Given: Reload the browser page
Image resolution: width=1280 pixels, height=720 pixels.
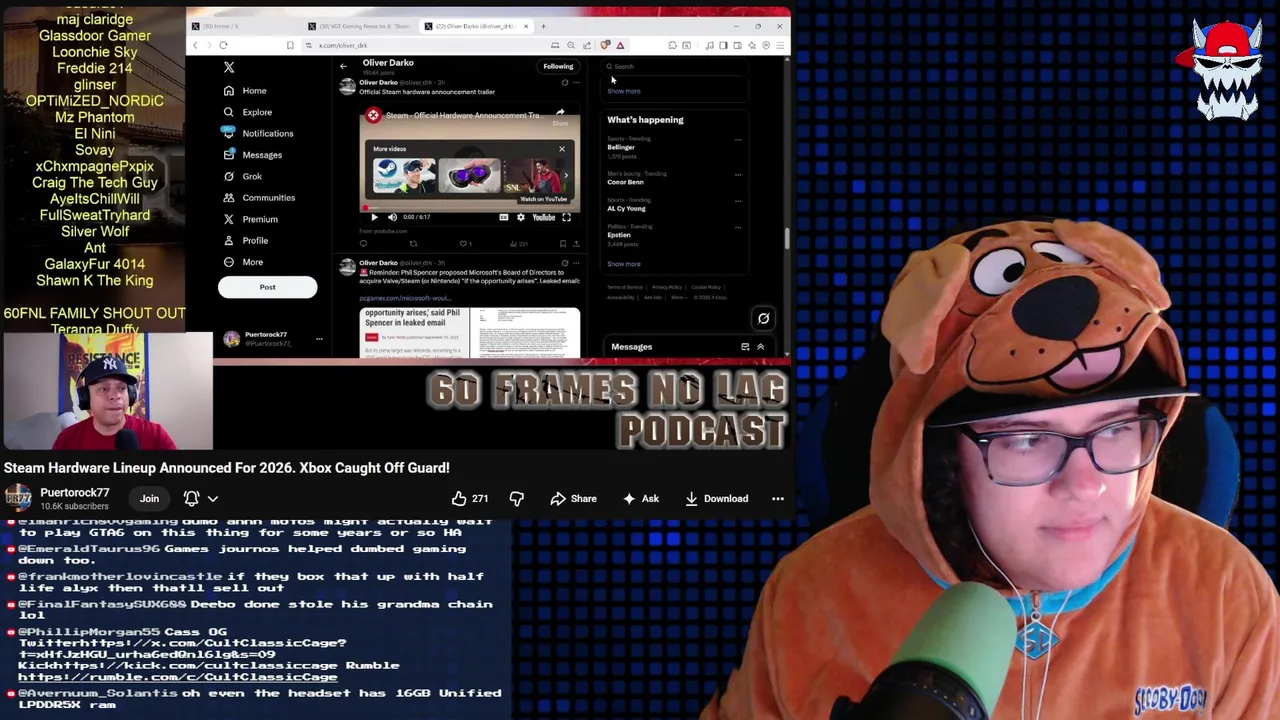Looking at the screenshot, I should [x=223, y=45].
